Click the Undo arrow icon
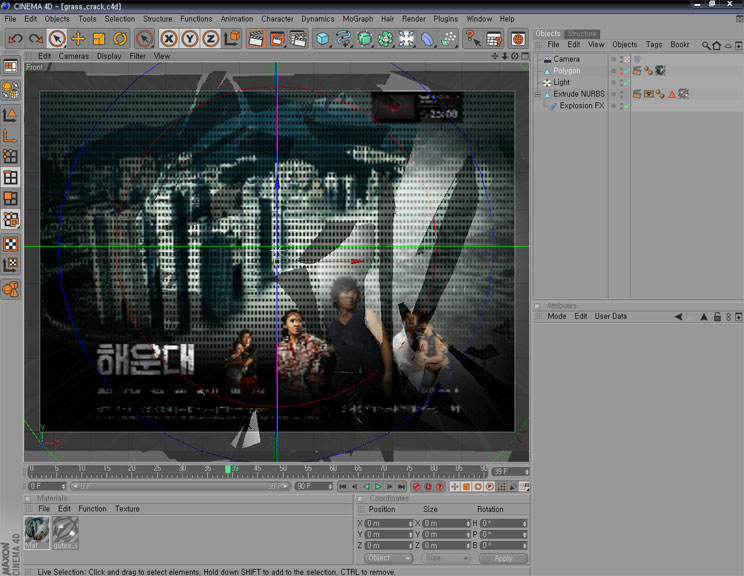Viewport: 744px width, 576px height. pos(15,38)
